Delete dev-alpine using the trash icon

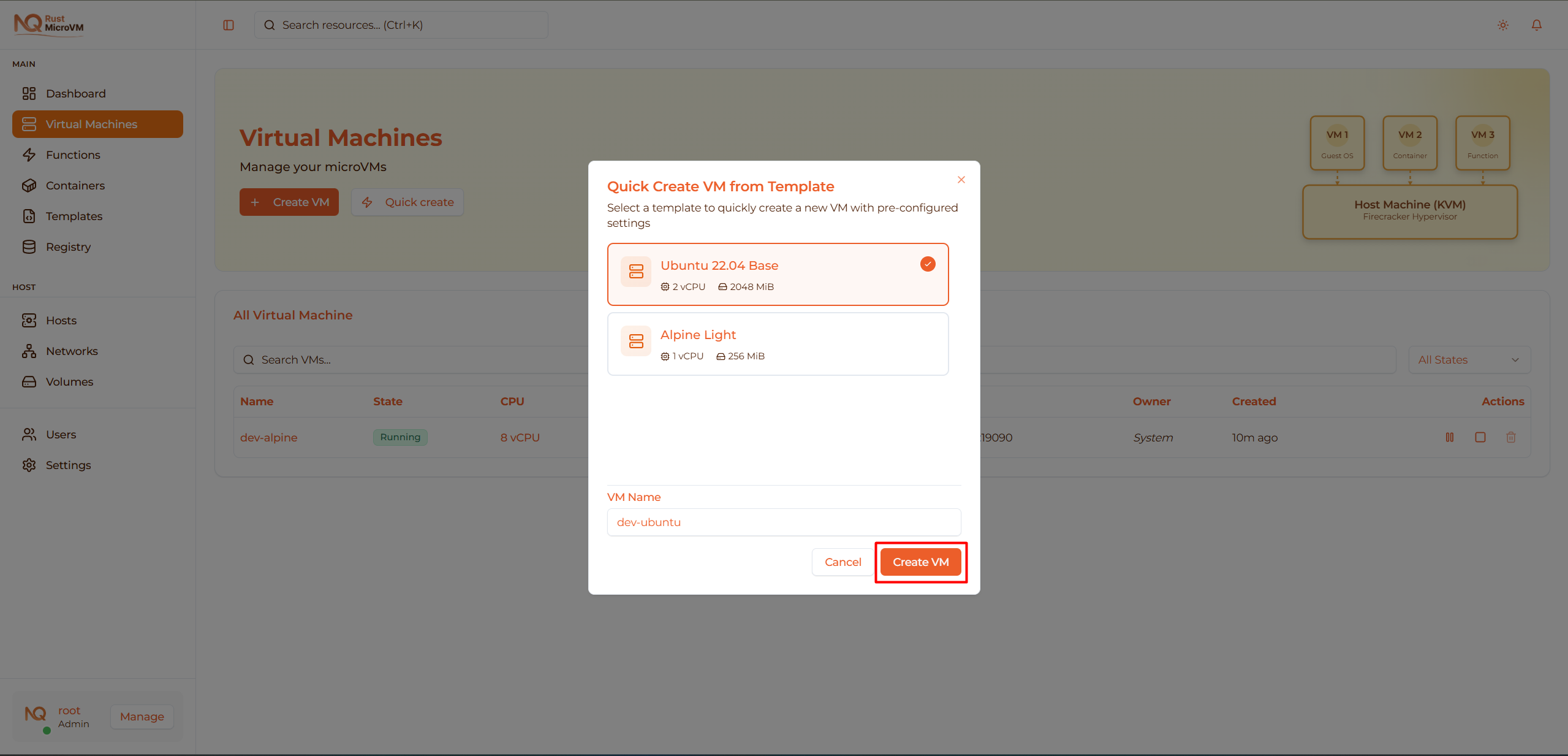coord(1511,437)
